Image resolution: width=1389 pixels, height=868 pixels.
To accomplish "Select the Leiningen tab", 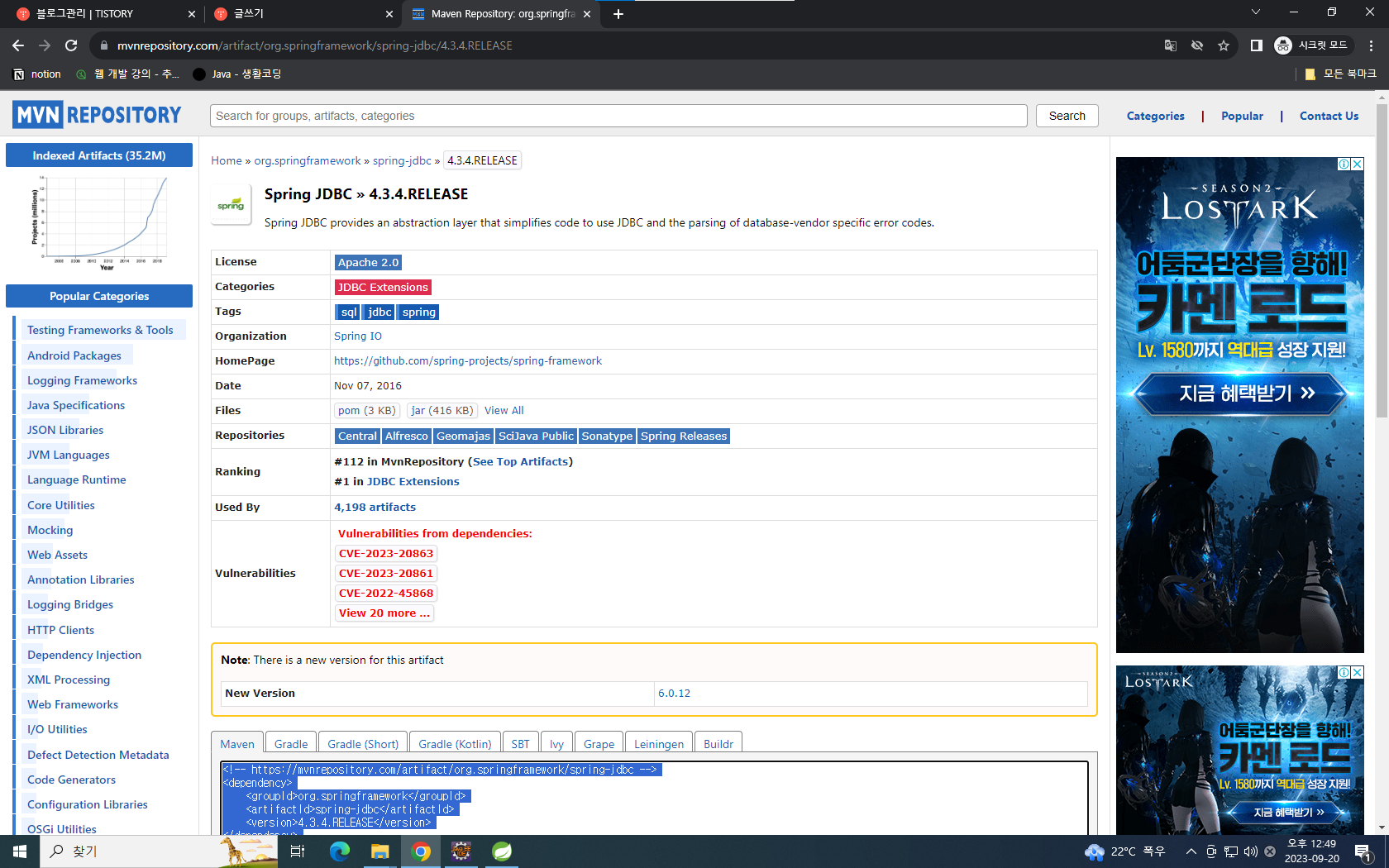I will (x=659, y=744).
